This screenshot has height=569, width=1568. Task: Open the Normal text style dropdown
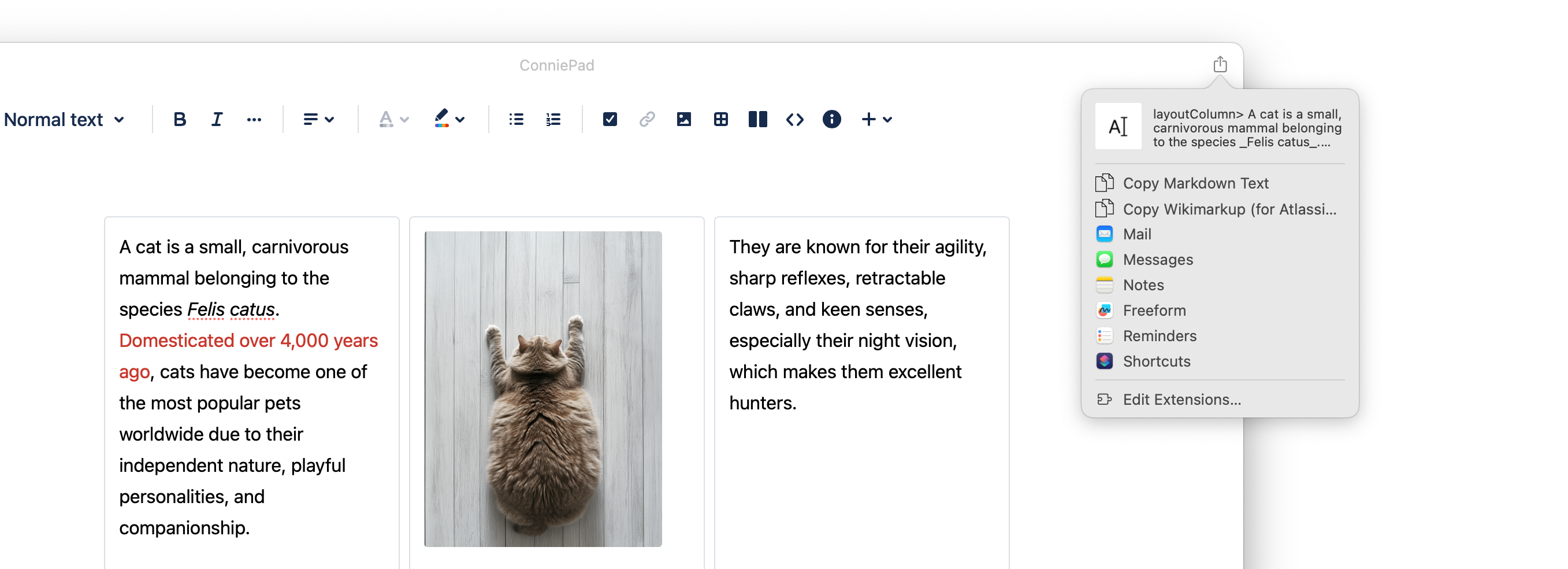[65, 119]
